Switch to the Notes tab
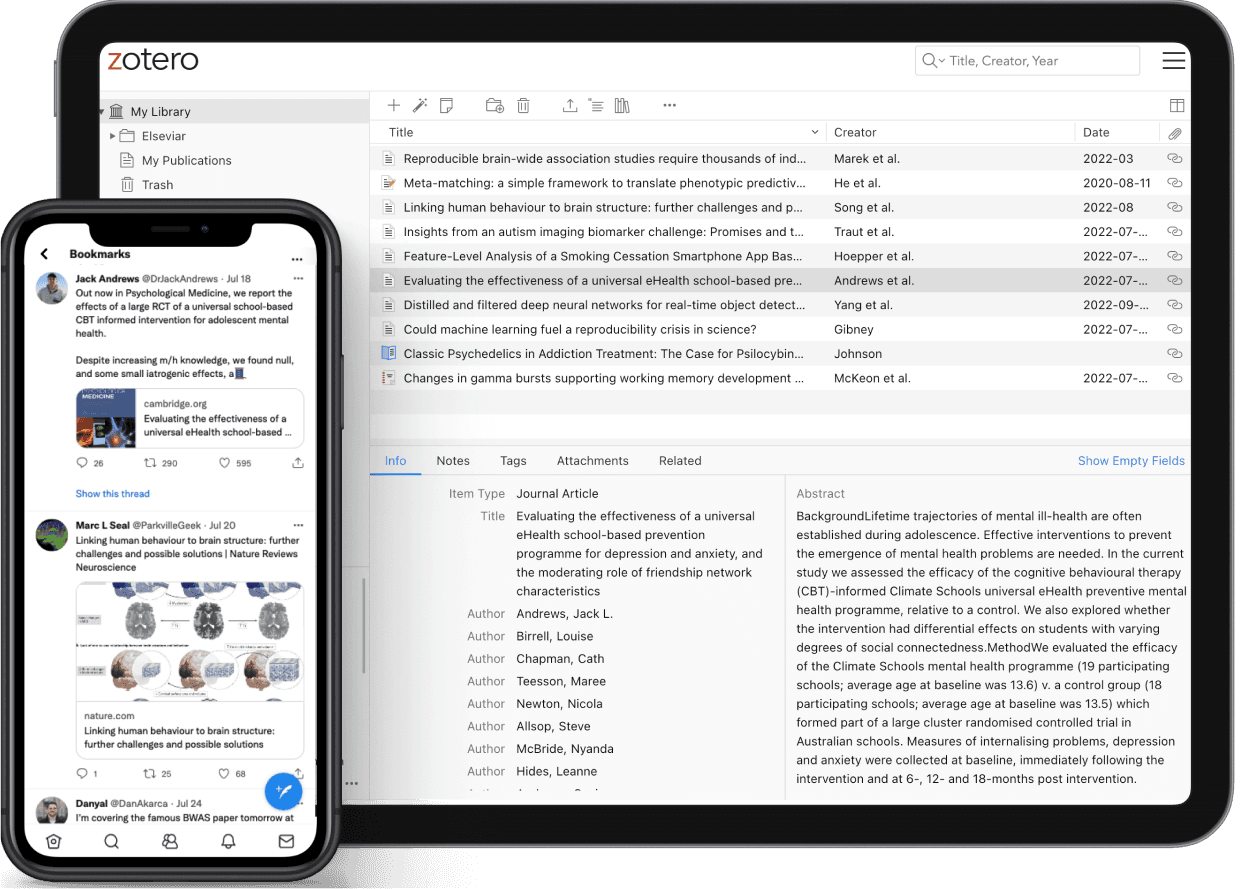Viewport: 1252px width, 889px height. pyautogui.click(x=453, y=461)
